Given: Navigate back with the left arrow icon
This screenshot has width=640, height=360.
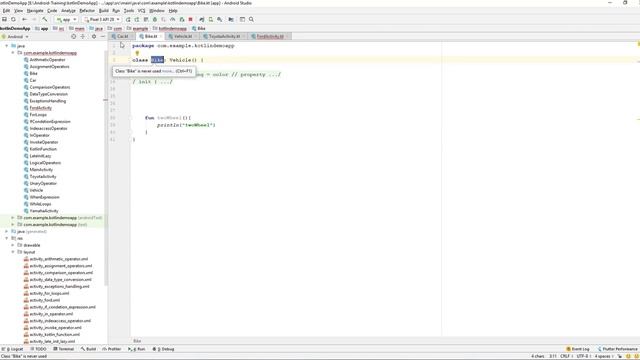Looking at the screenshot, I should (x=24, y=19).
